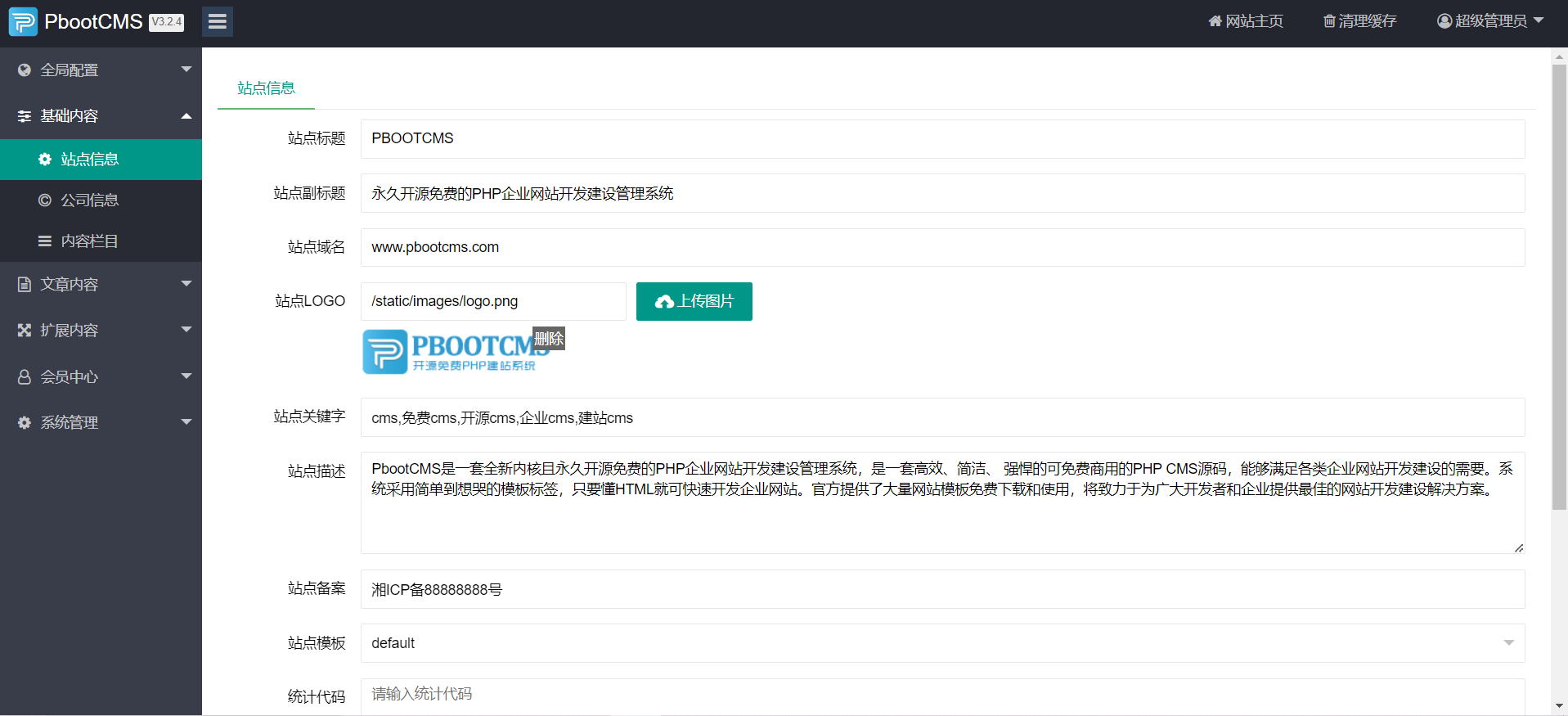
Task: Open the 扩展内容 sidebar menu
Action: tap(101, 331)
